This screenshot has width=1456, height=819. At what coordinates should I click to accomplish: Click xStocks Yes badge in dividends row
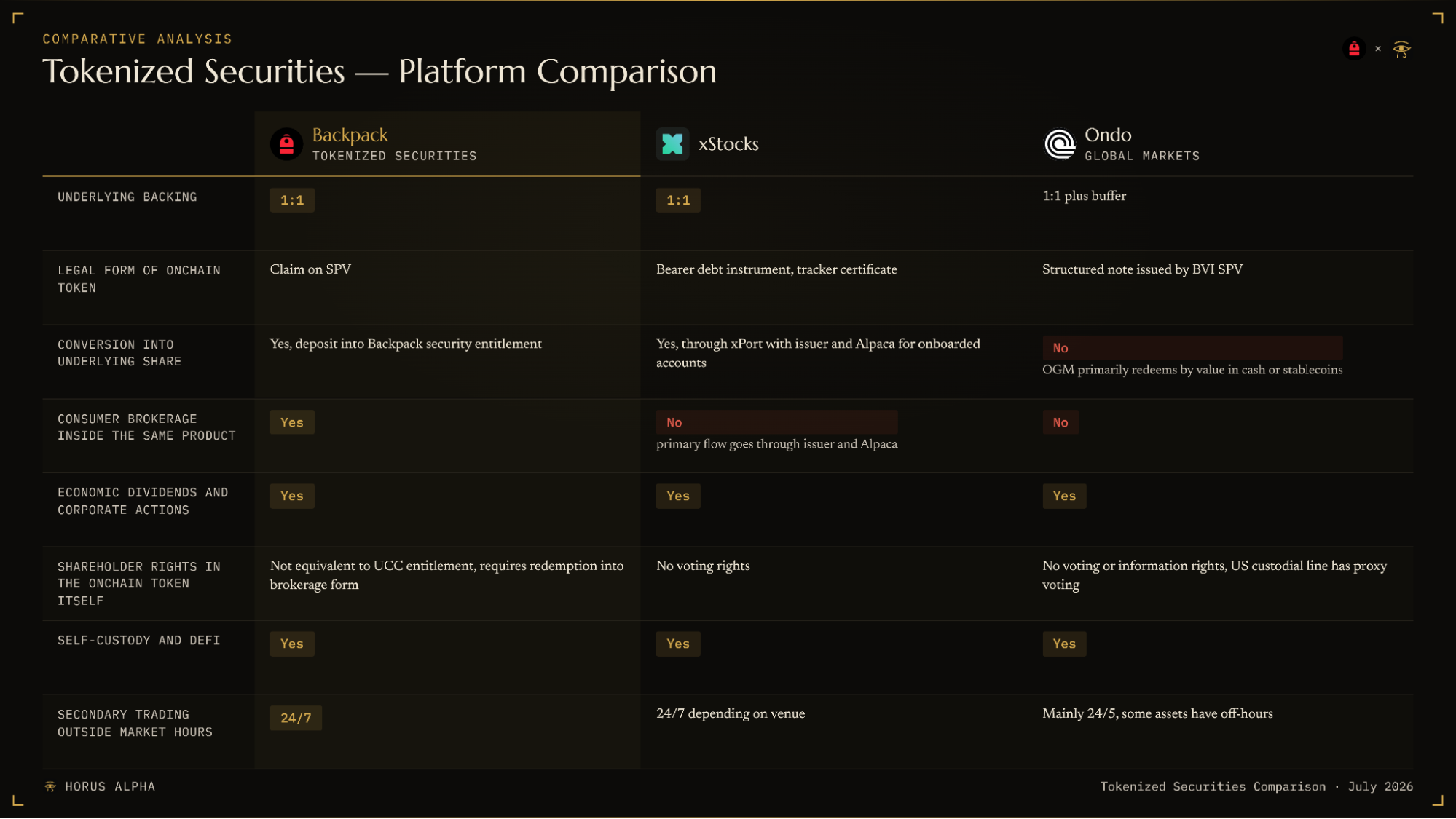tap(678, 496)
